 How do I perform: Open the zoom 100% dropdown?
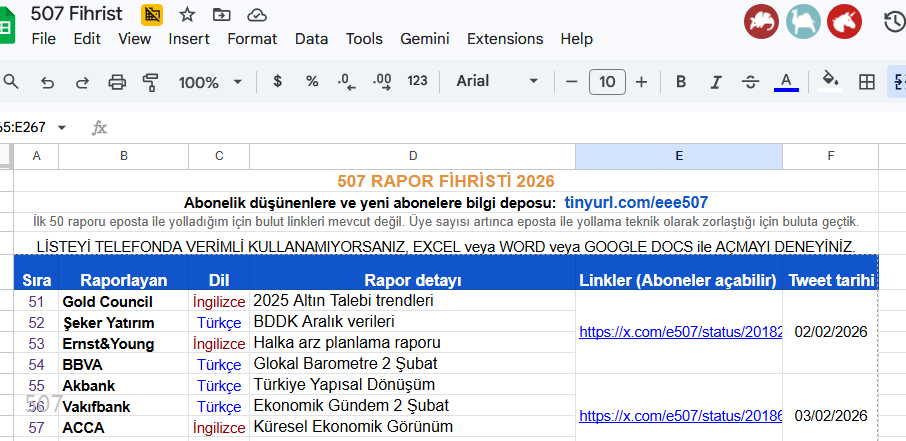point(210,82)
